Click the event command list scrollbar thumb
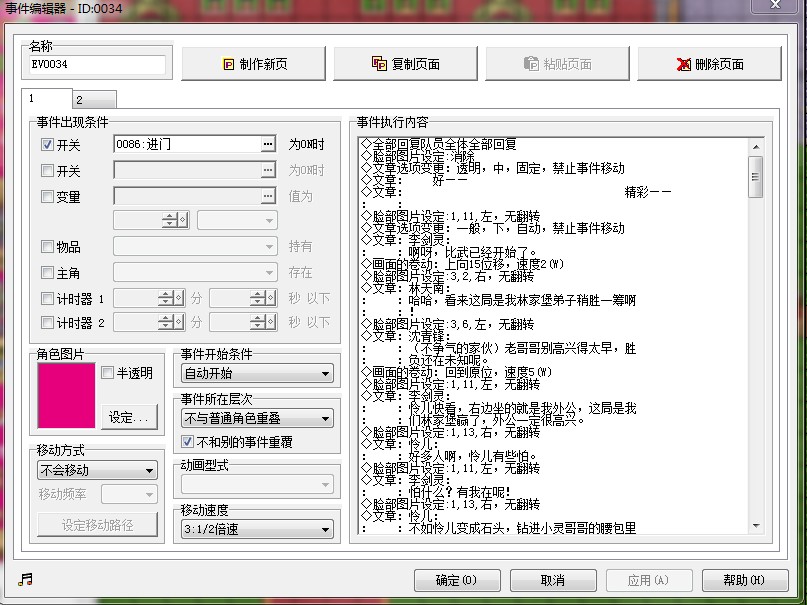 [x=755, y=176]
